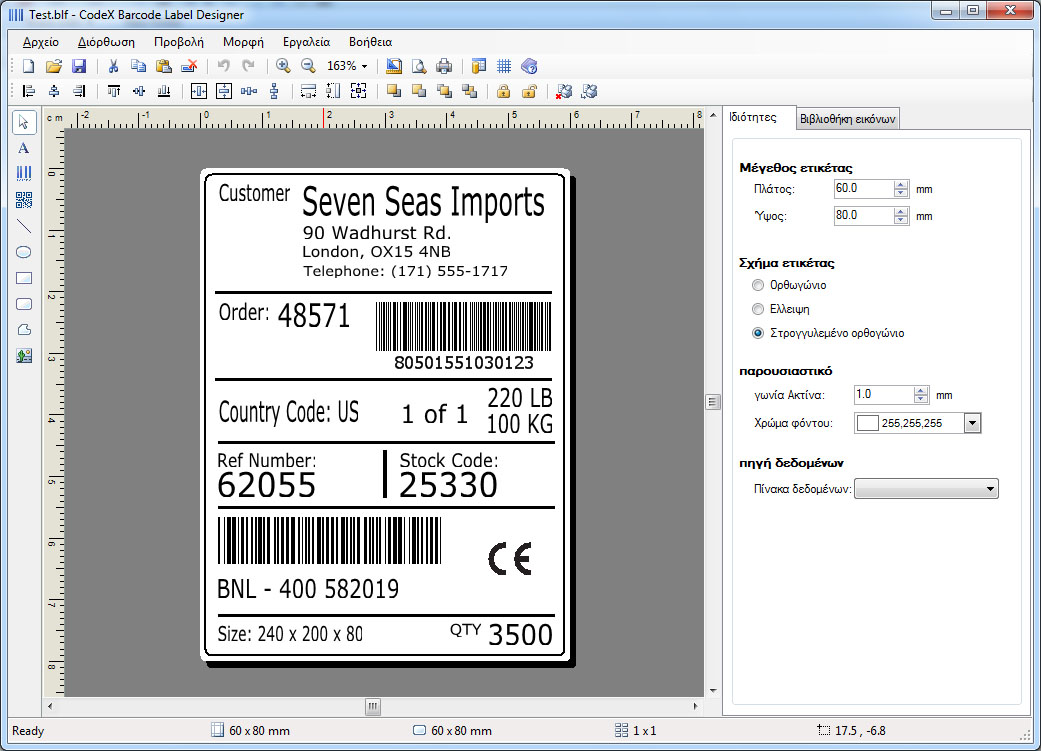This screenshot has height=751, width=1041.
Task: Select the Text tool
Action: (x=24, y=148)
